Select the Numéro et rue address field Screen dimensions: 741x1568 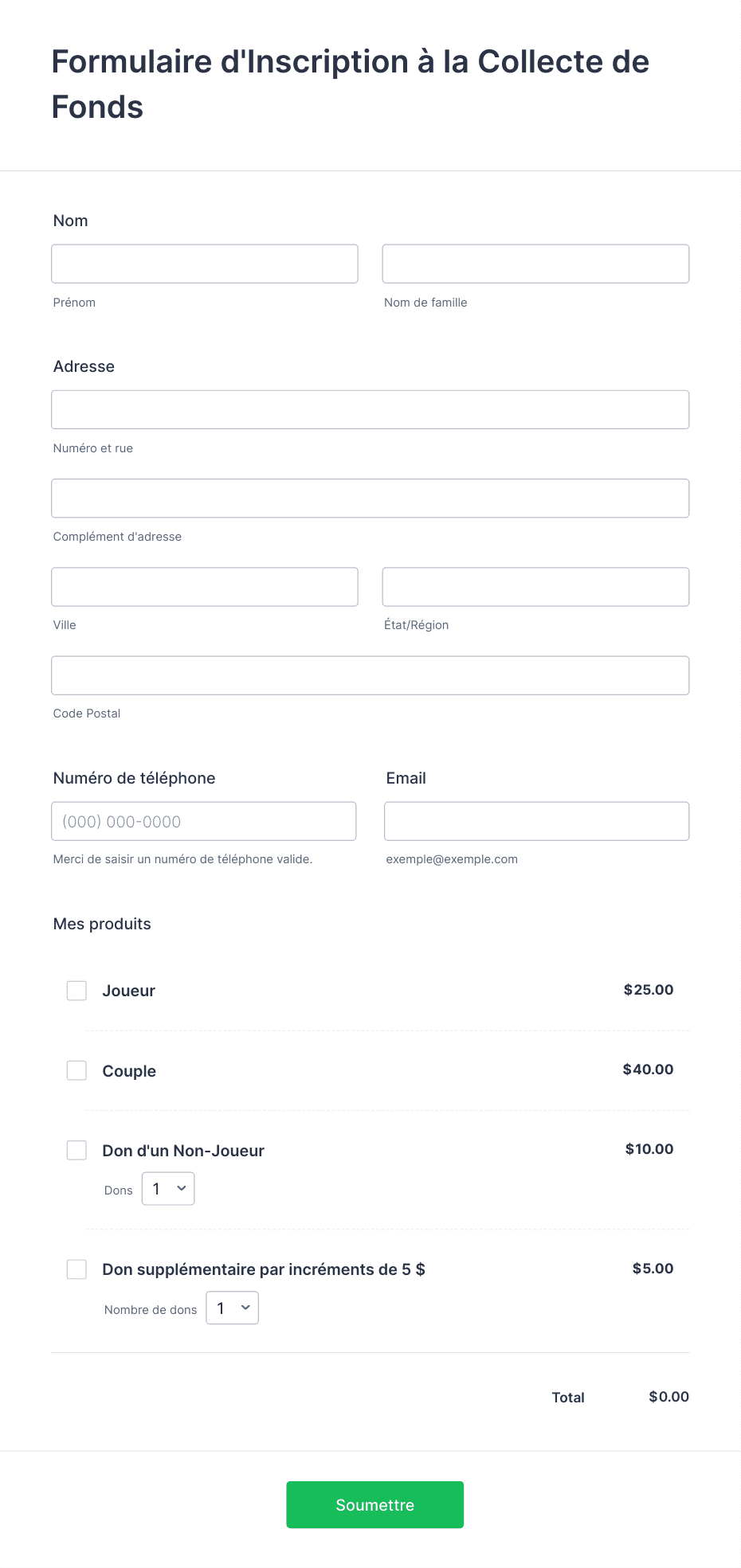point(370,409)
